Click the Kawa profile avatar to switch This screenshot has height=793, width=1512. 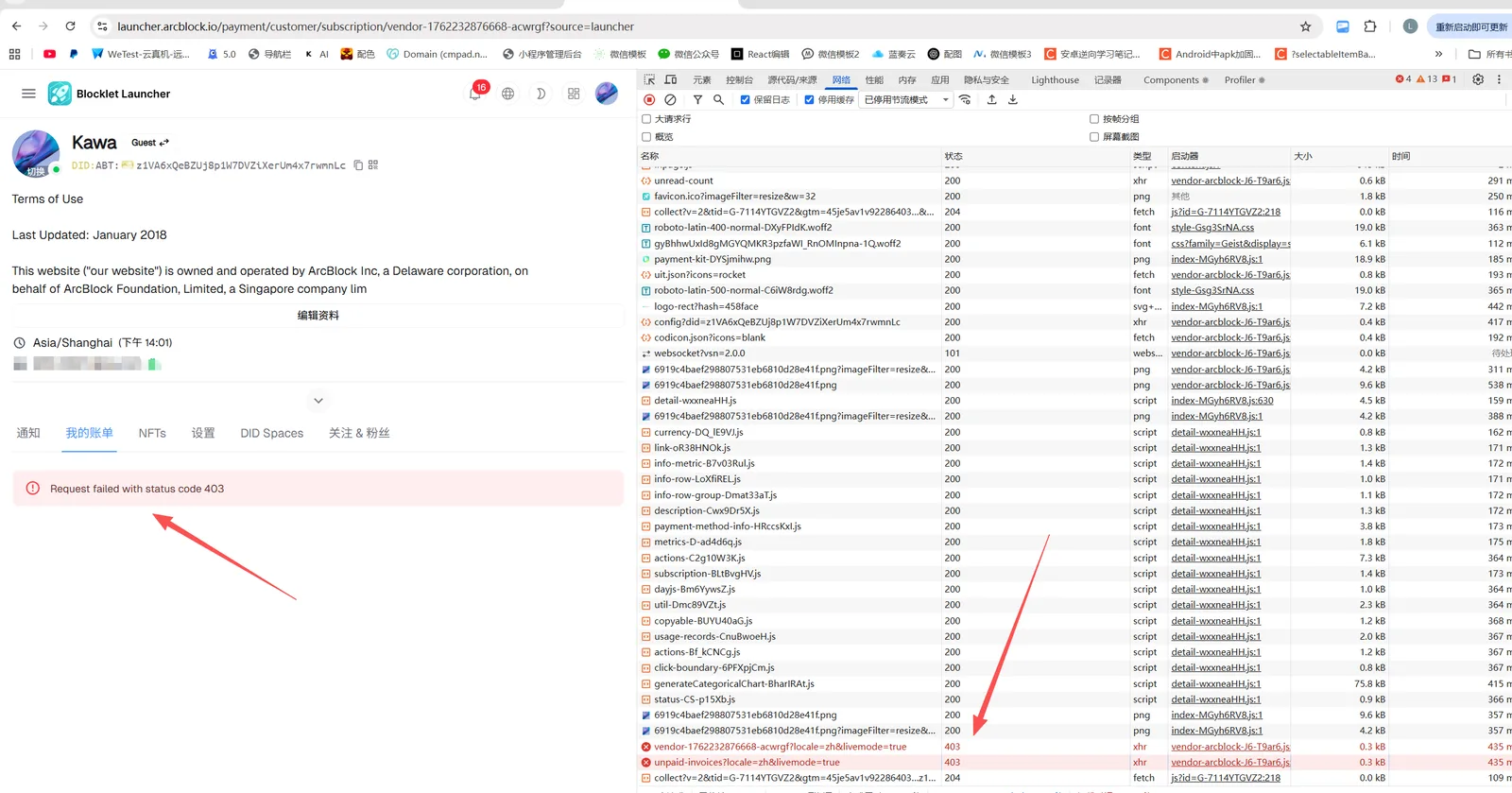point(36,154)
